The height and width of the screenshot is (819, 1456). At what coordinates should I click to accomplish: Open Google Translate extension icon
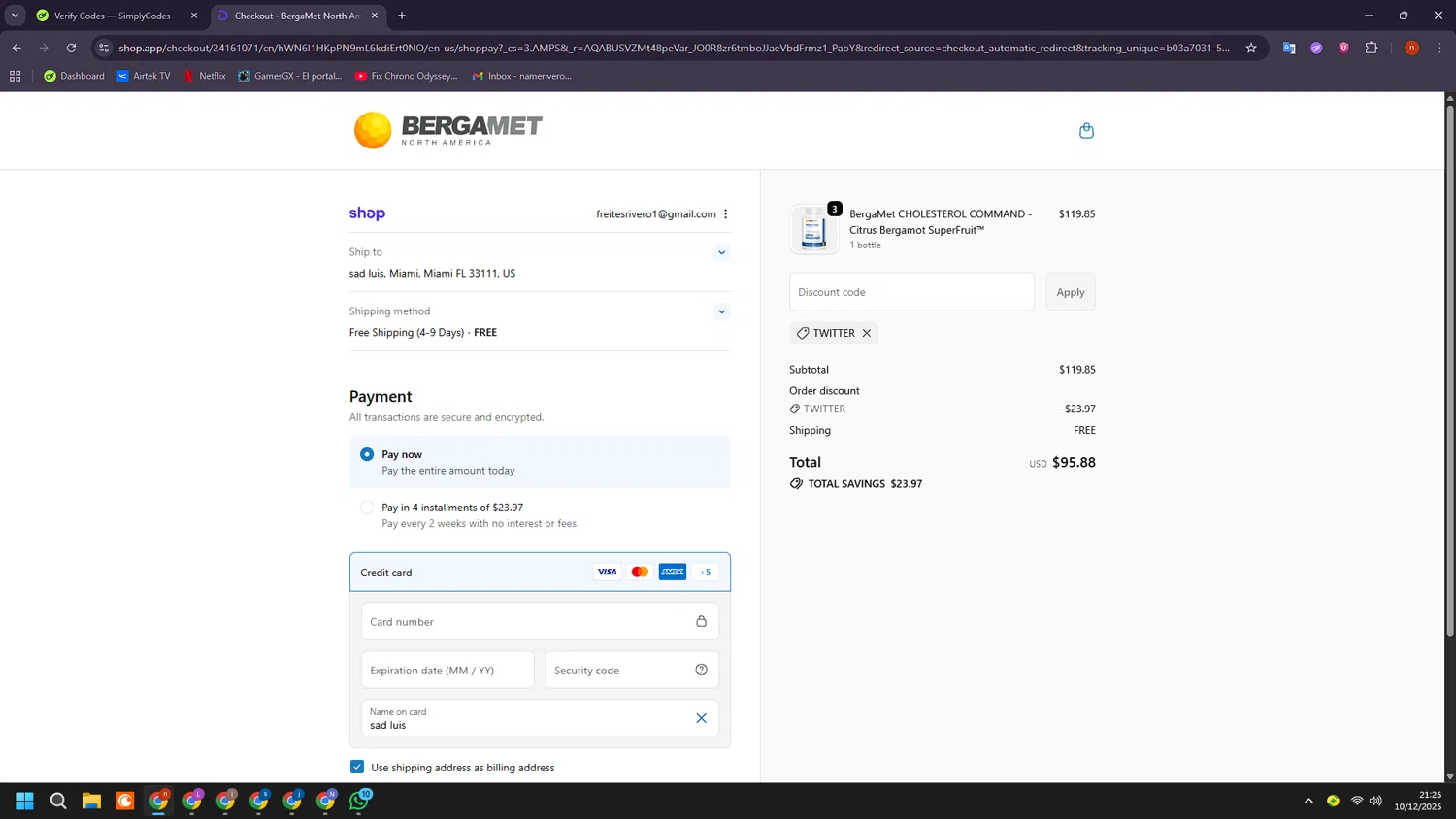click(x=1289, y=48)
